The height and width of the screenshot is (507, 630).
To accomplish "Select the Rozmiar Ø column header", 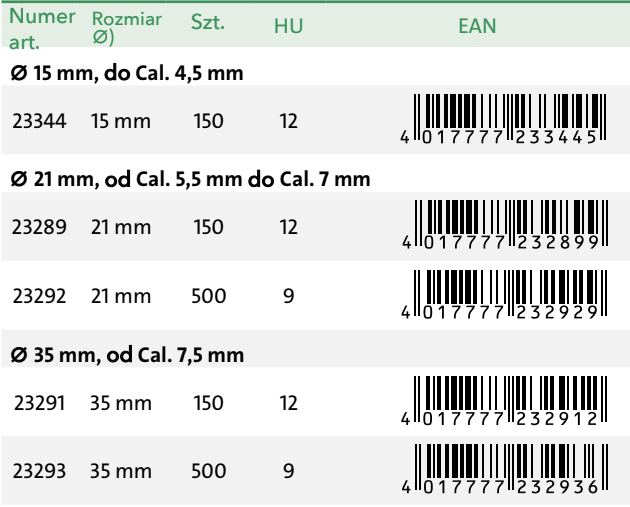I will tap(127, 28).
